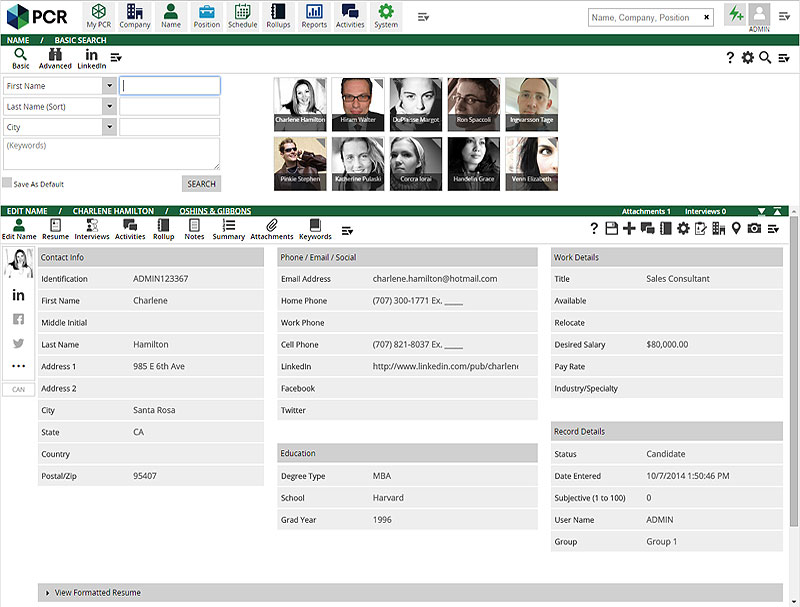Check the Save As Default checkbox
800x607 pixels.
coord(9,184)
